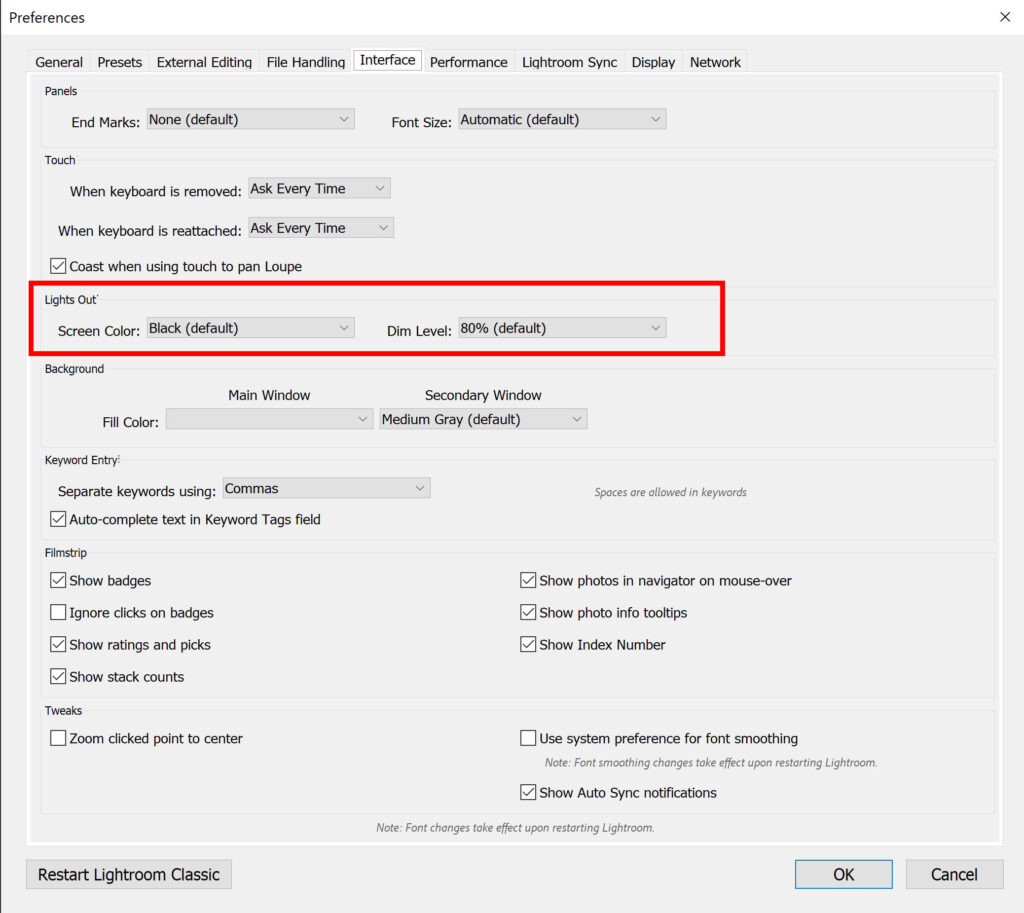Click the 'Secondary Window' column label

[x=483, y=396]
